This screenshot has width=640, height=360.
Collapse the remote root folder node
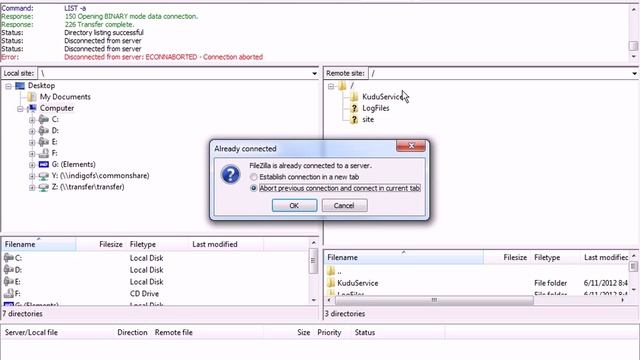coord(331,86)
